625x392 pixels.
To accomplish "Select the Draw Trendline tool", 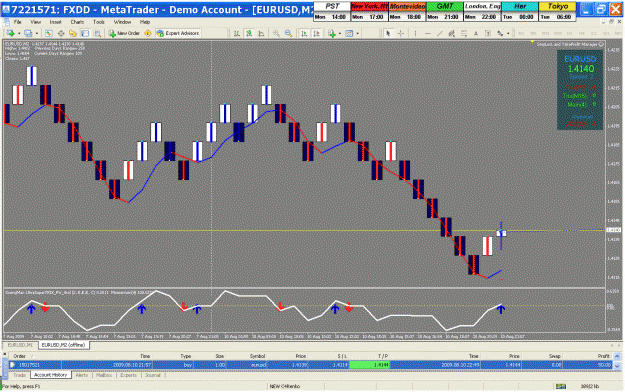I will click(x=440, y=33).
